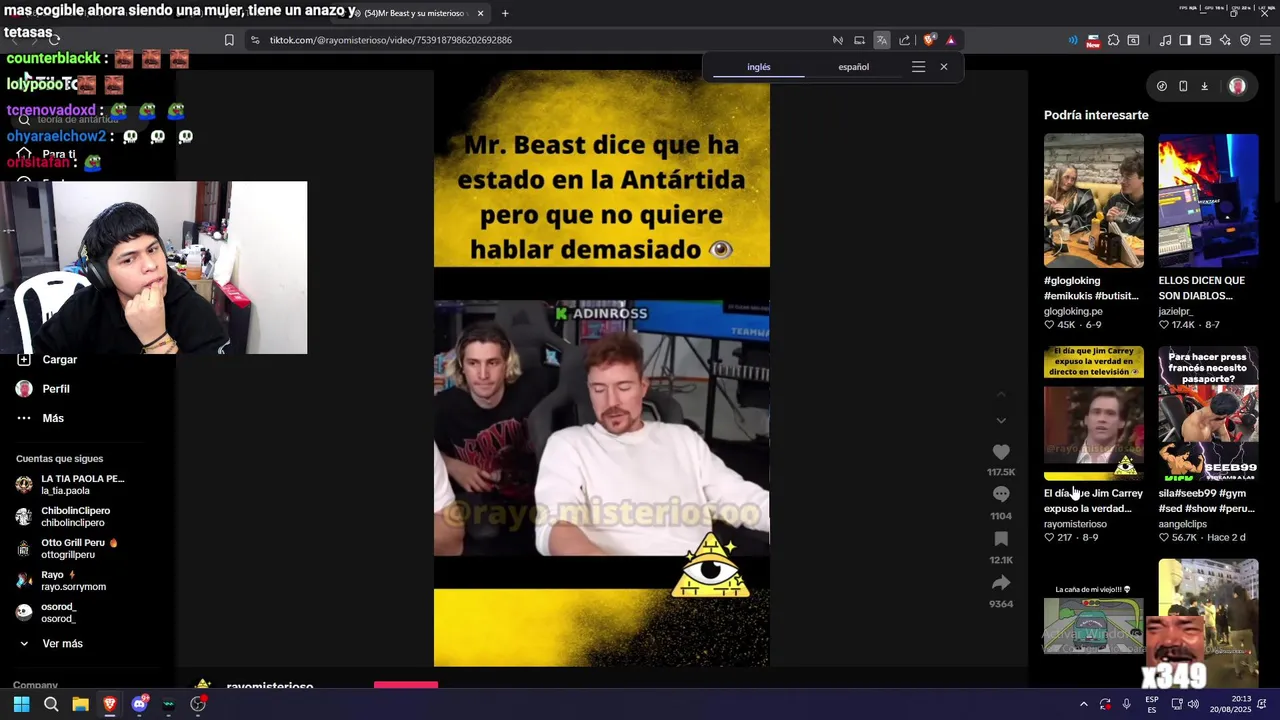The height and width of the screenshot is (720, 1280).
Task: Open File Explorer from taskbar
Action: (80, 704)
